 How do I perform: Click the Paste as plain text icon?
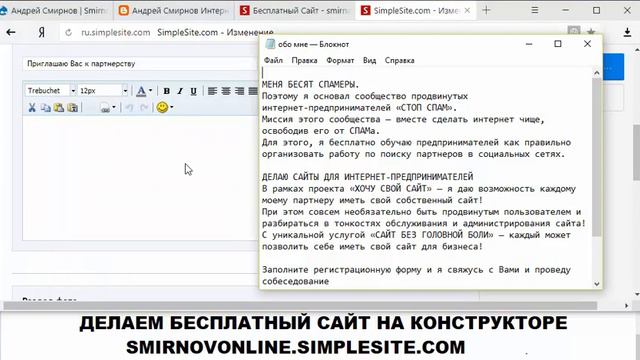[73, 108]
